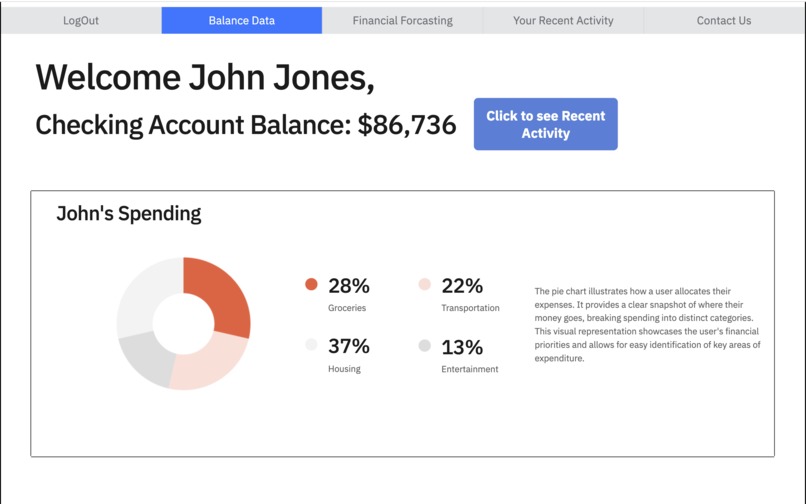The width and height of the screenshot is (806, 504).
Task: Click the 'Click to see Recent Activity' button
Action: pyautogui.click(x=545, y=124)
